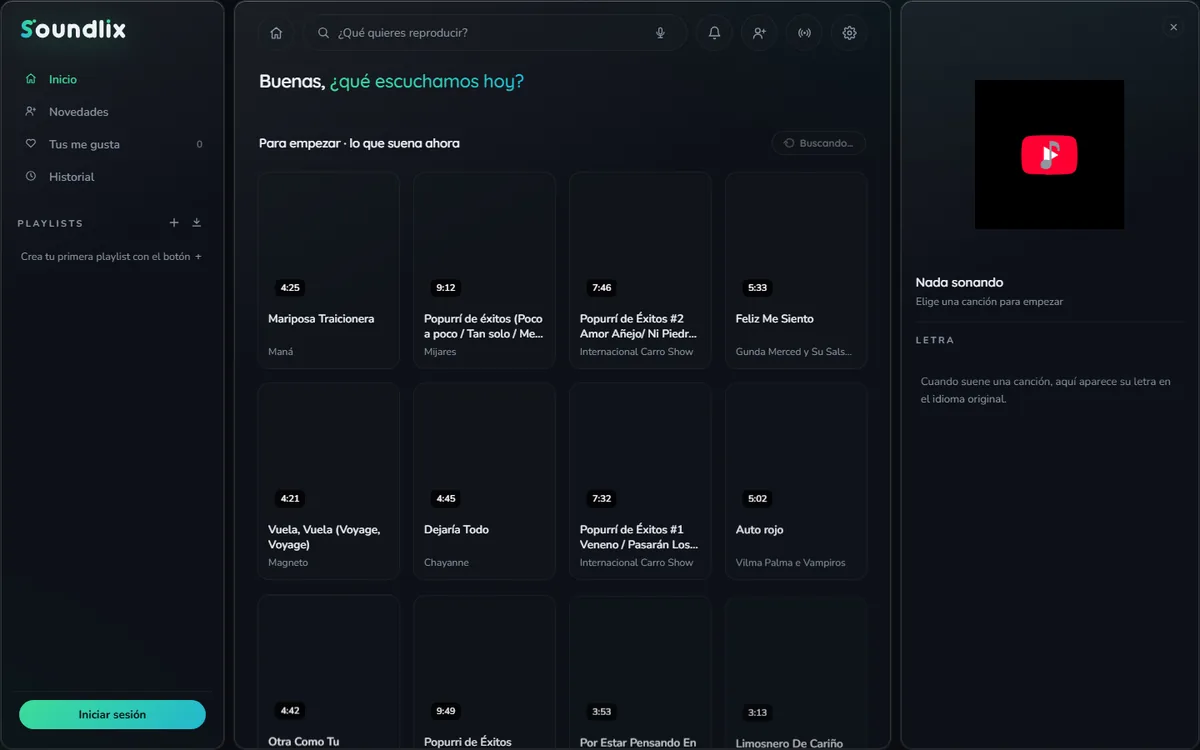Add a new playlist with plus icon
Screen dimensions: 1200x750
click(x=174, y=223)
